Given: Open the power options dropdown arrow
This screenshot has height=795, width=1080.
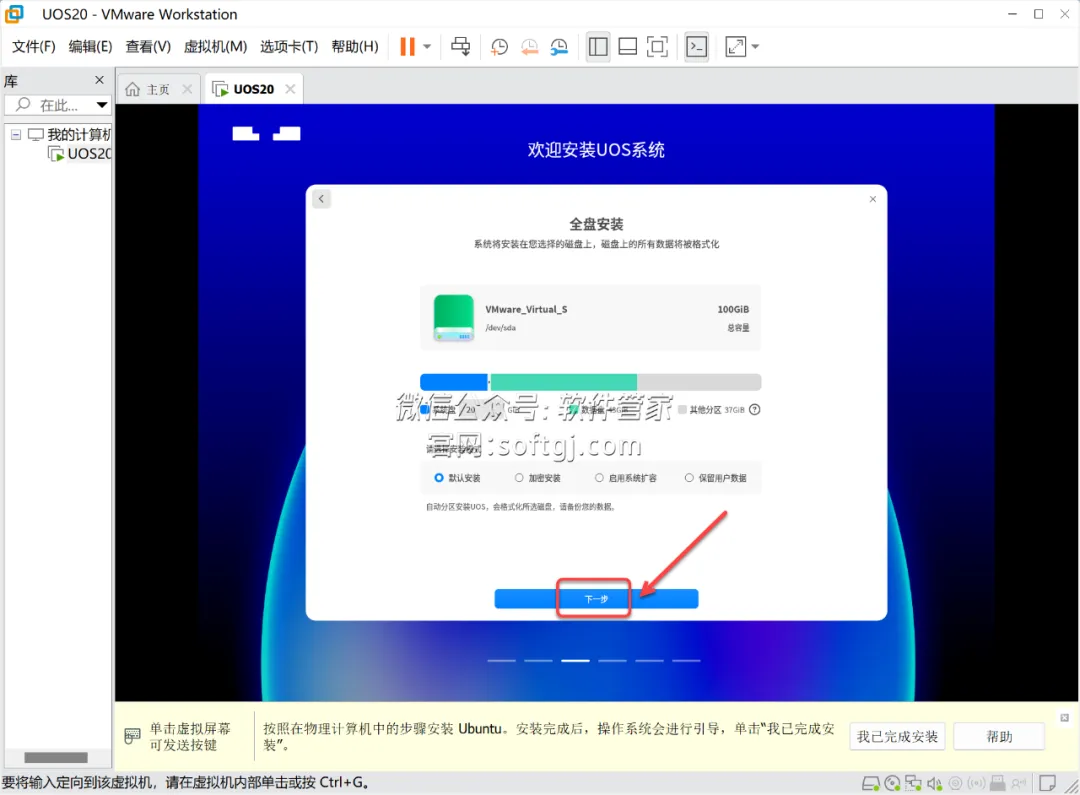Looking at the screenshot, I should point(427,47).
